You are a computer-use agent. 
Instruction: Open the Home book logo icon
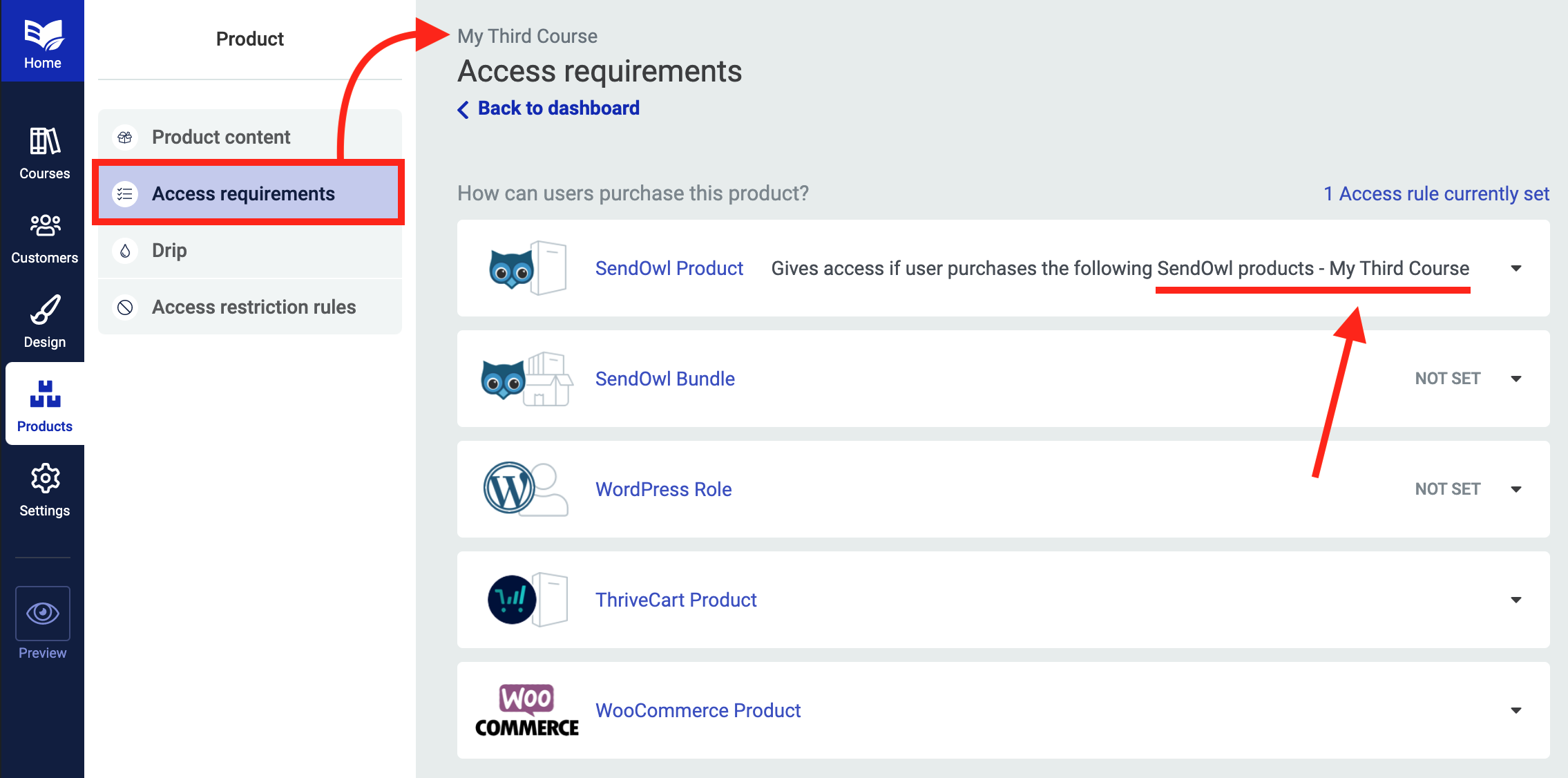(x=43, y=35)
